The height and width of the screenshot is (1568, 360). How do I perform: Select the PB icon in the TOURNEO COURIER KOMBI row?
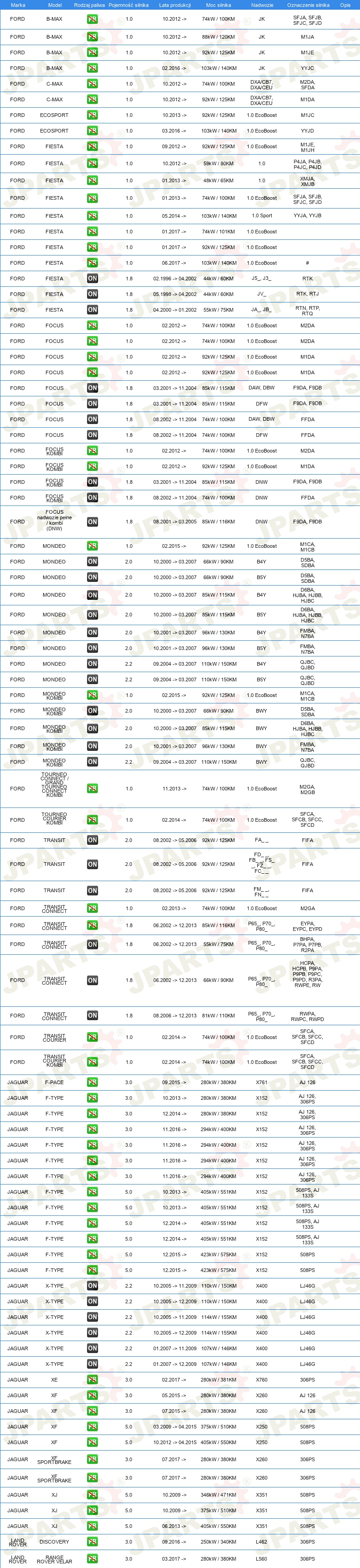click(92, 820)
